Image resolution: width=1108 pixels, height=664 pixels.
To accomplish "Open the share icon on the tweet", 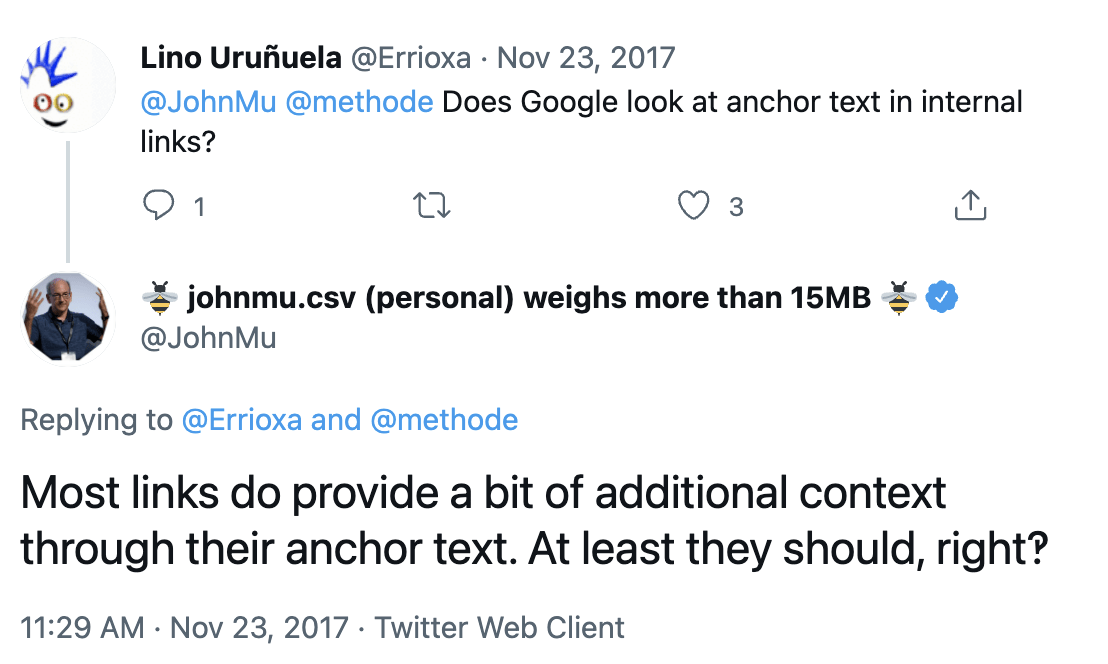I will (969, 205).
